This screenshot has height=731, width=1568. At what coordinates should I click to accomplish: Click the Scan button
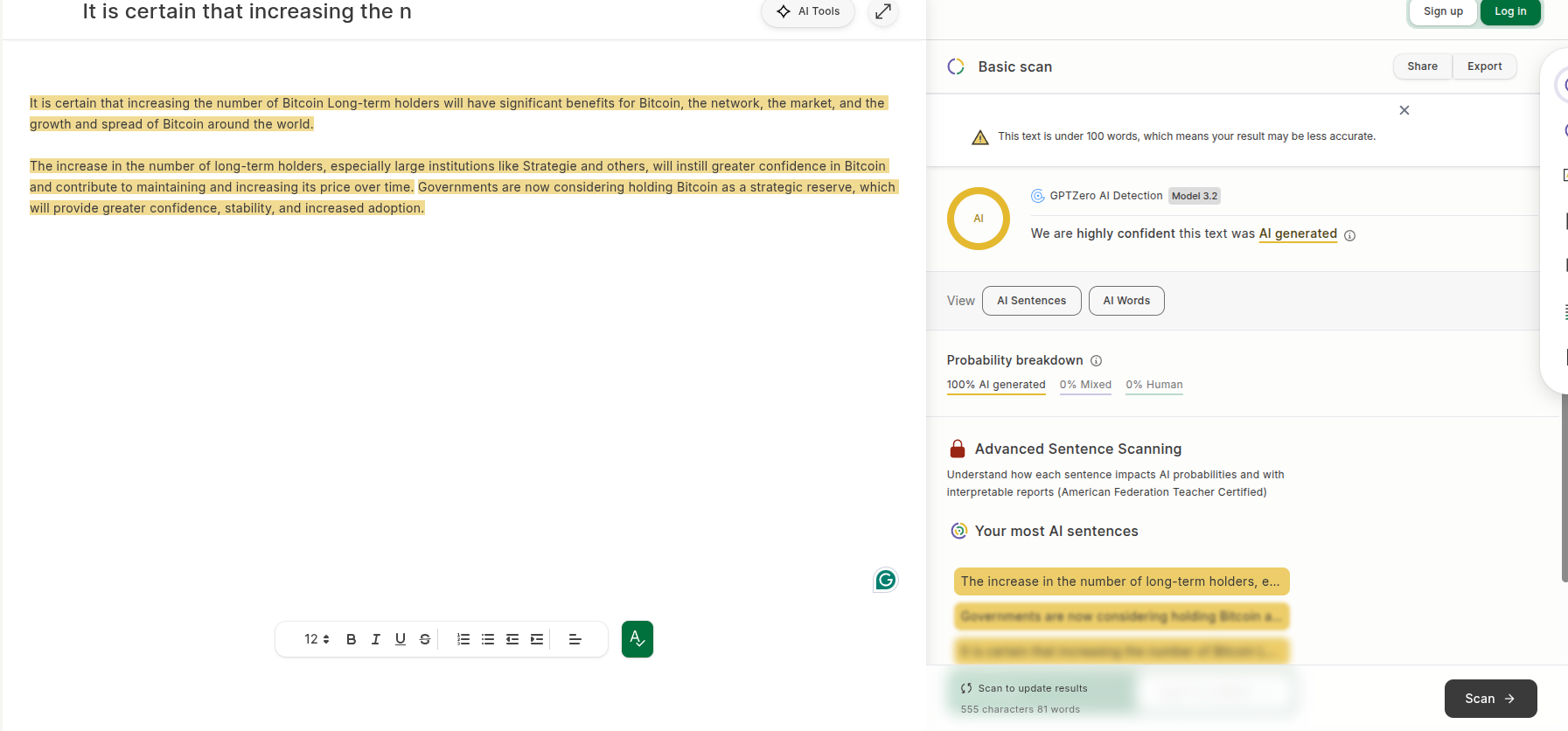click(x=1490, y=699)
